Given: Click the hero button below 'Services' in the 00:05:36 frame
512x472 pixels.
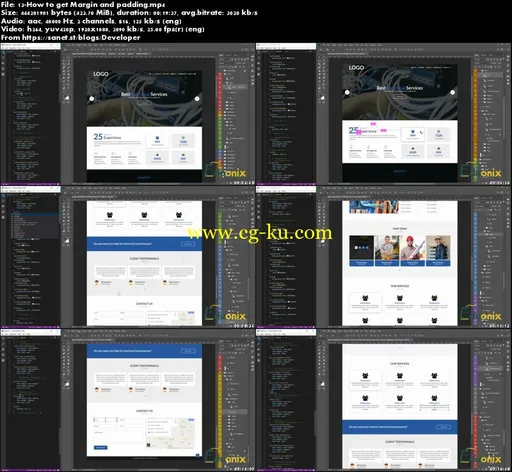Looking at the screenshot, I should (x=400, y=96).
